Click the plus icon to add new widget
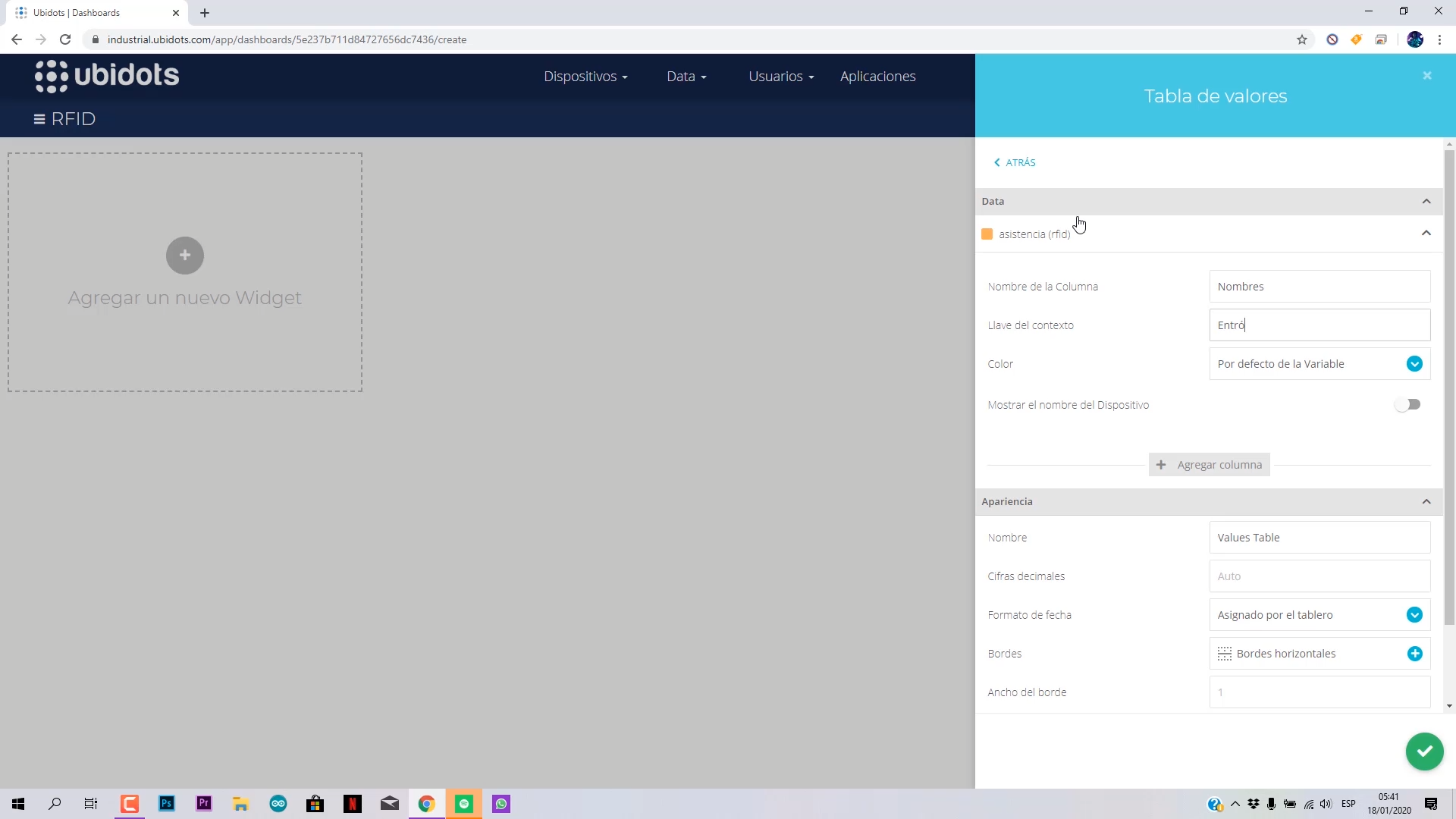Screen dimensions: 1456x819 [185, 256]
